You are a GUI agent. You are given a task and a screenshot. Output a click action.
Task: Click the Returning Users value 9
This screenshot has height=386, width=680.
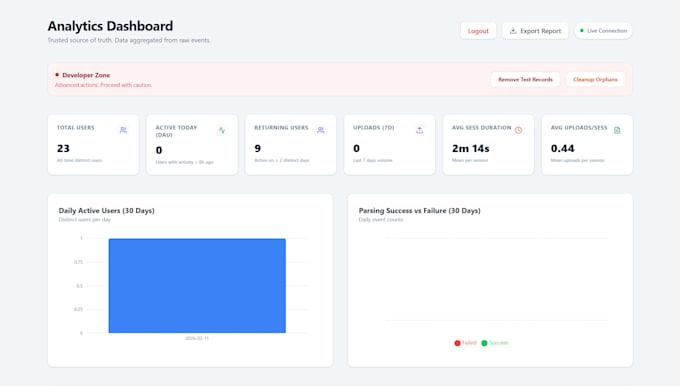[x=258, y=148]
